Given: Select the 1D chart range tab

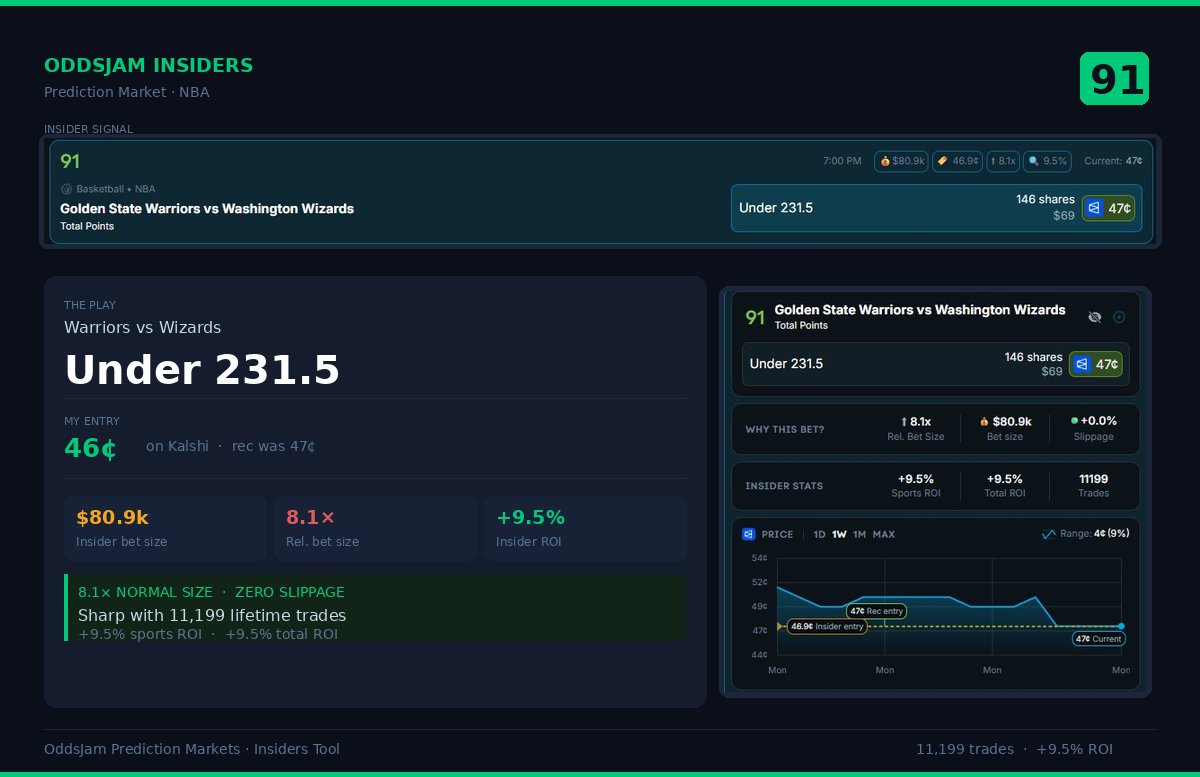Looking at the screenshot, I should [x=819, y=534].
